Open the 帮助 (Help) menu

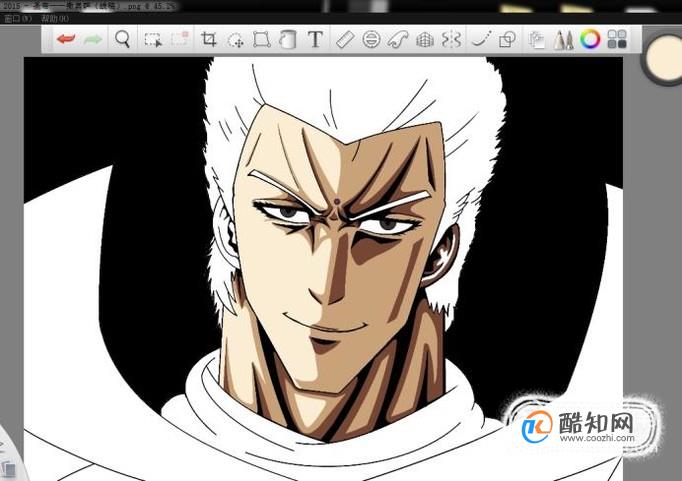[55, 18]
